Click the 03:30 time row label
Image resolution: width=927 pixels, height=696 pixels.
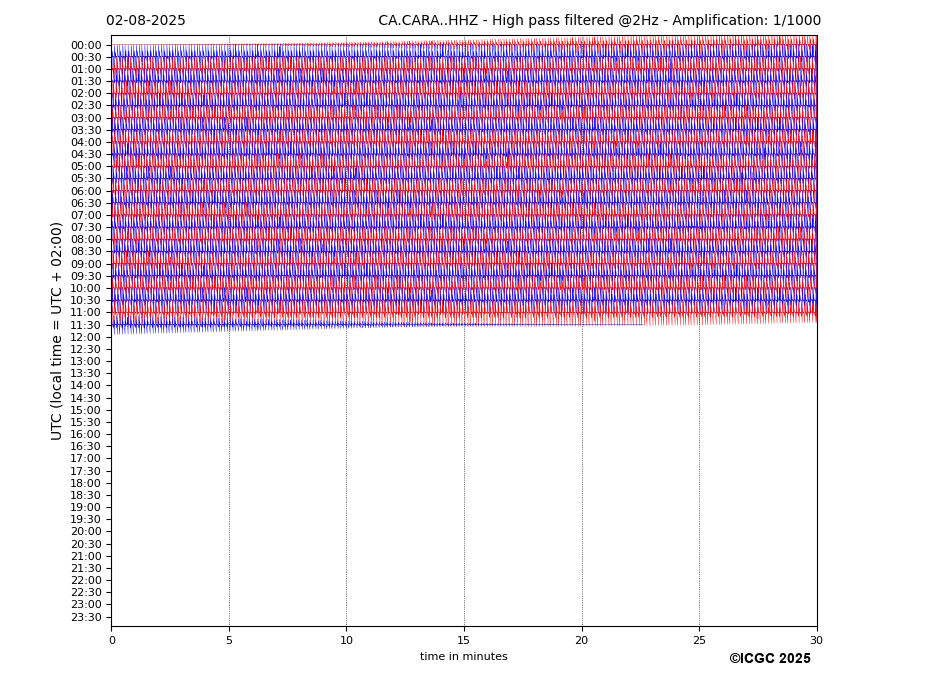[x=86, y=130]
